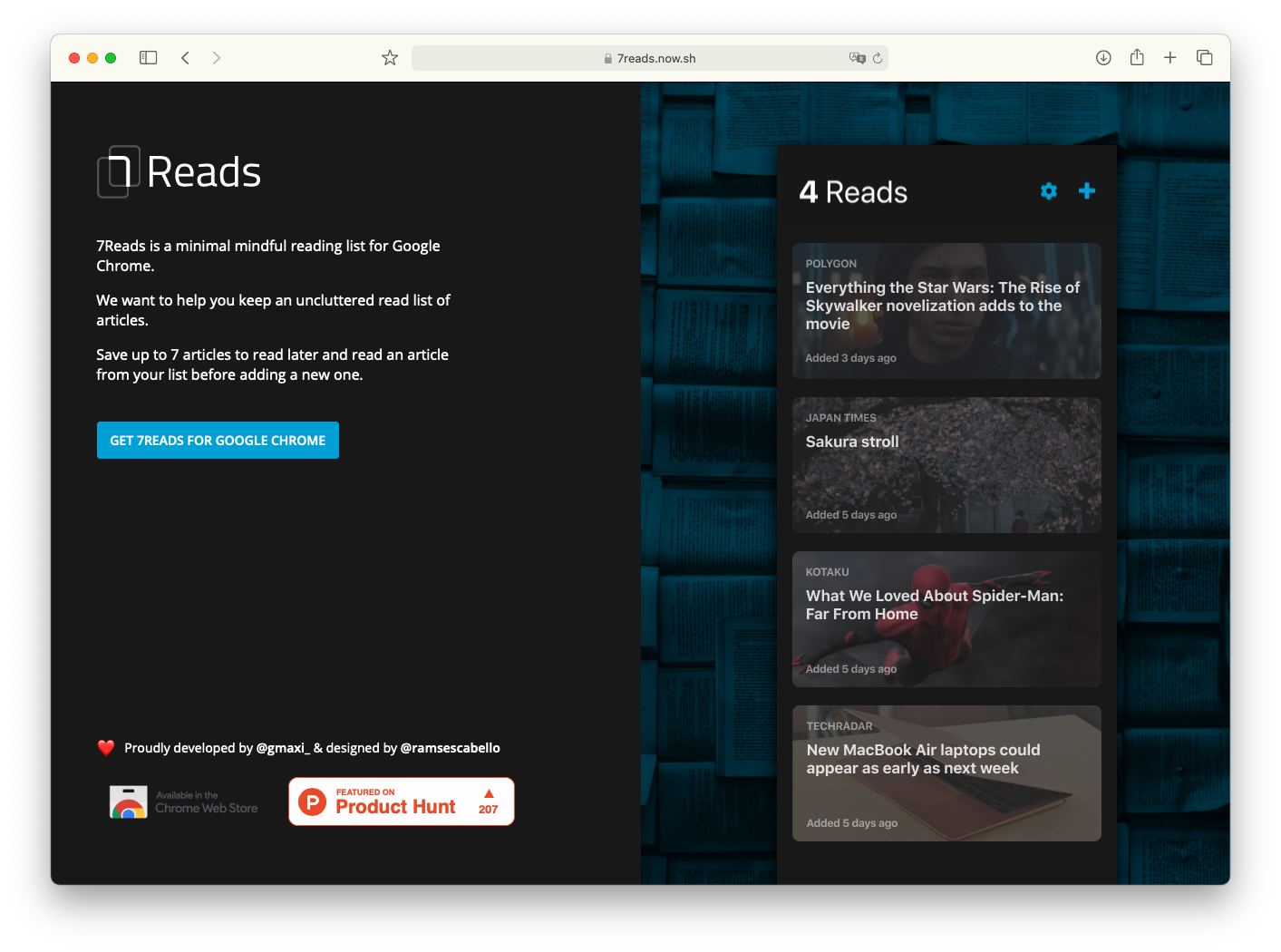Show the tab overview
The height and width of the screenshot is (952, 1281).
1205,58
